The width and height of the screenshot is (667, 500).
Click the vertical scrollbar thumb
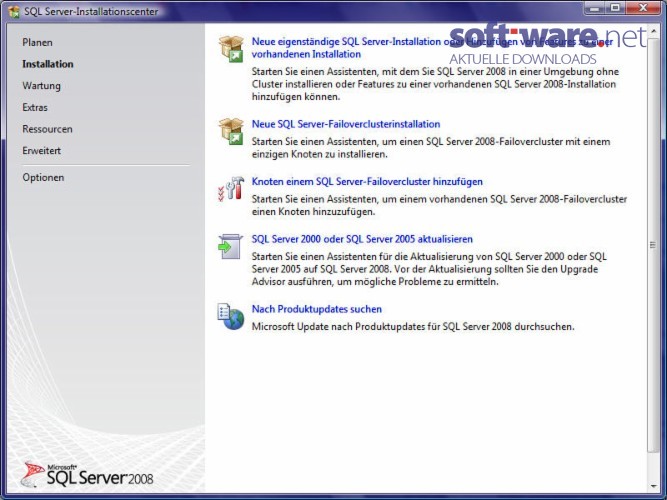653,245
